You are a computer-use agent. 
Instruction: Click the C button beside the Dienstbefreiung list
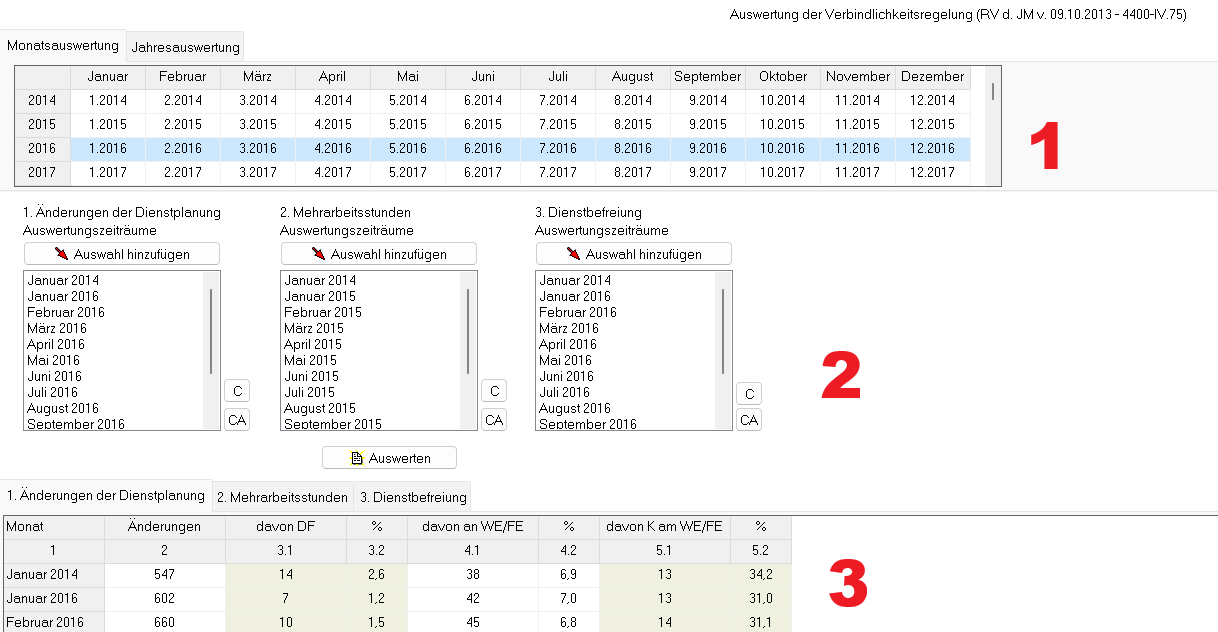[x=749, y=394]
